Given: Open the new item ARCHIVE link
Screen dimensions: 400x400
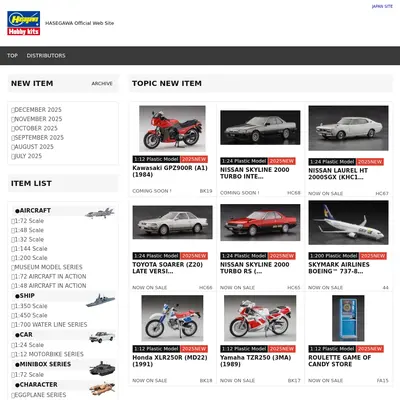Looking at the screenshot, I should [102, 83].
